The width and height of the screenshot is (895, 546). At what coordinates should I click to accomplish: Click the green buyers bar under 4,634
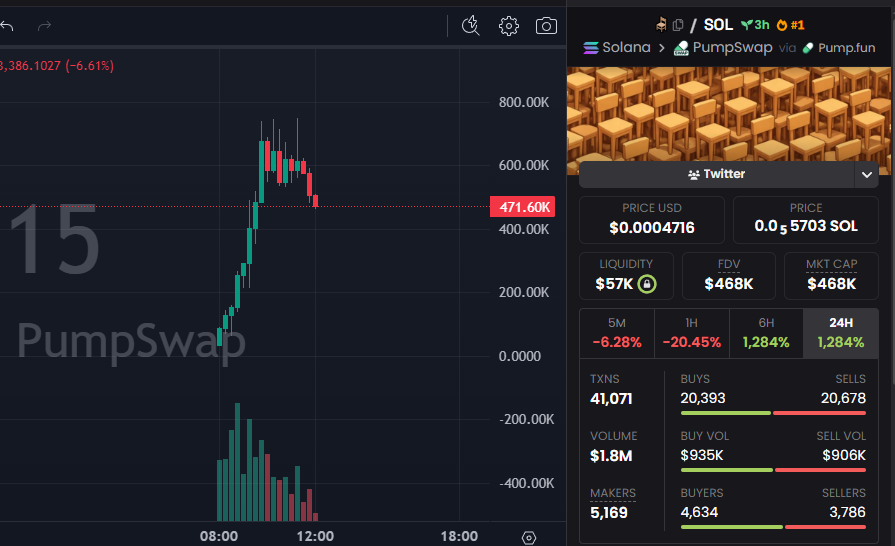click(732, 527)
